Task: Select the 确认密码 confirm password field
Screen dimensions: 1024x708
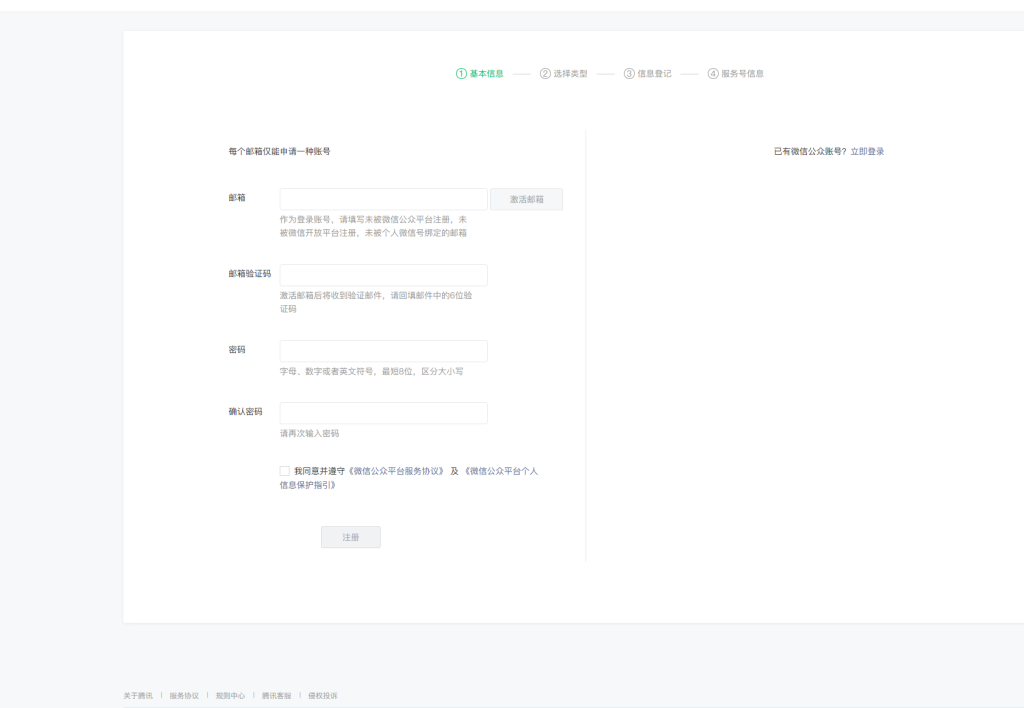Action: click(x=383, y=413)
